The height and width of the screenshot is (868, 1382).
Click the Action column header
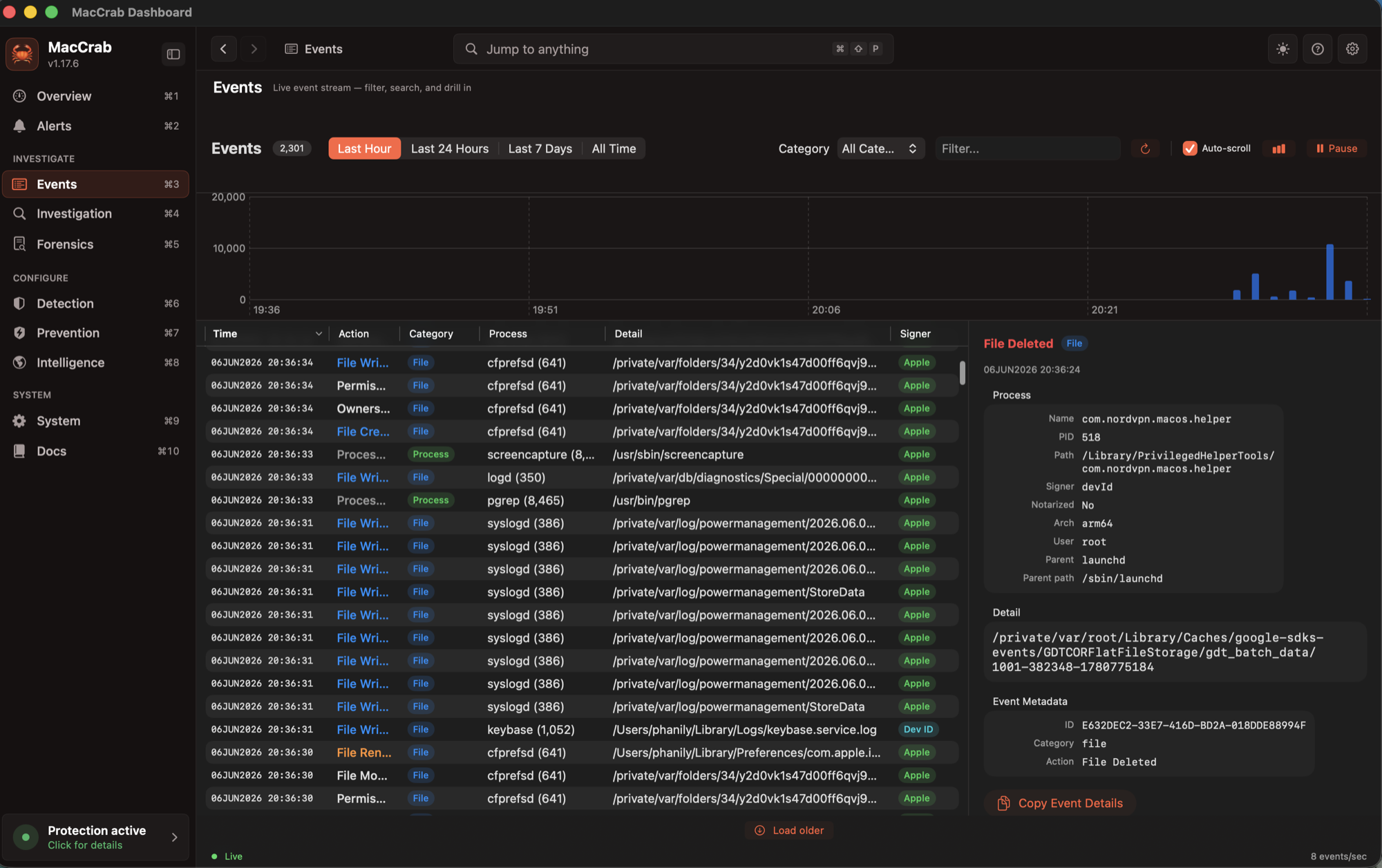tap(354, 334)
